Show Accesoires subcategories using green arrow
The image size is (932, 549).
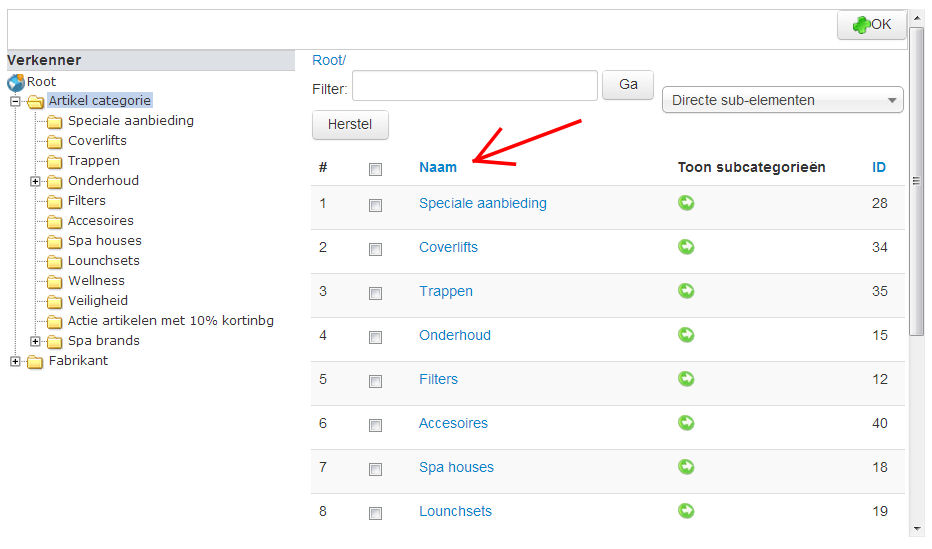click(x=686, y=423)
